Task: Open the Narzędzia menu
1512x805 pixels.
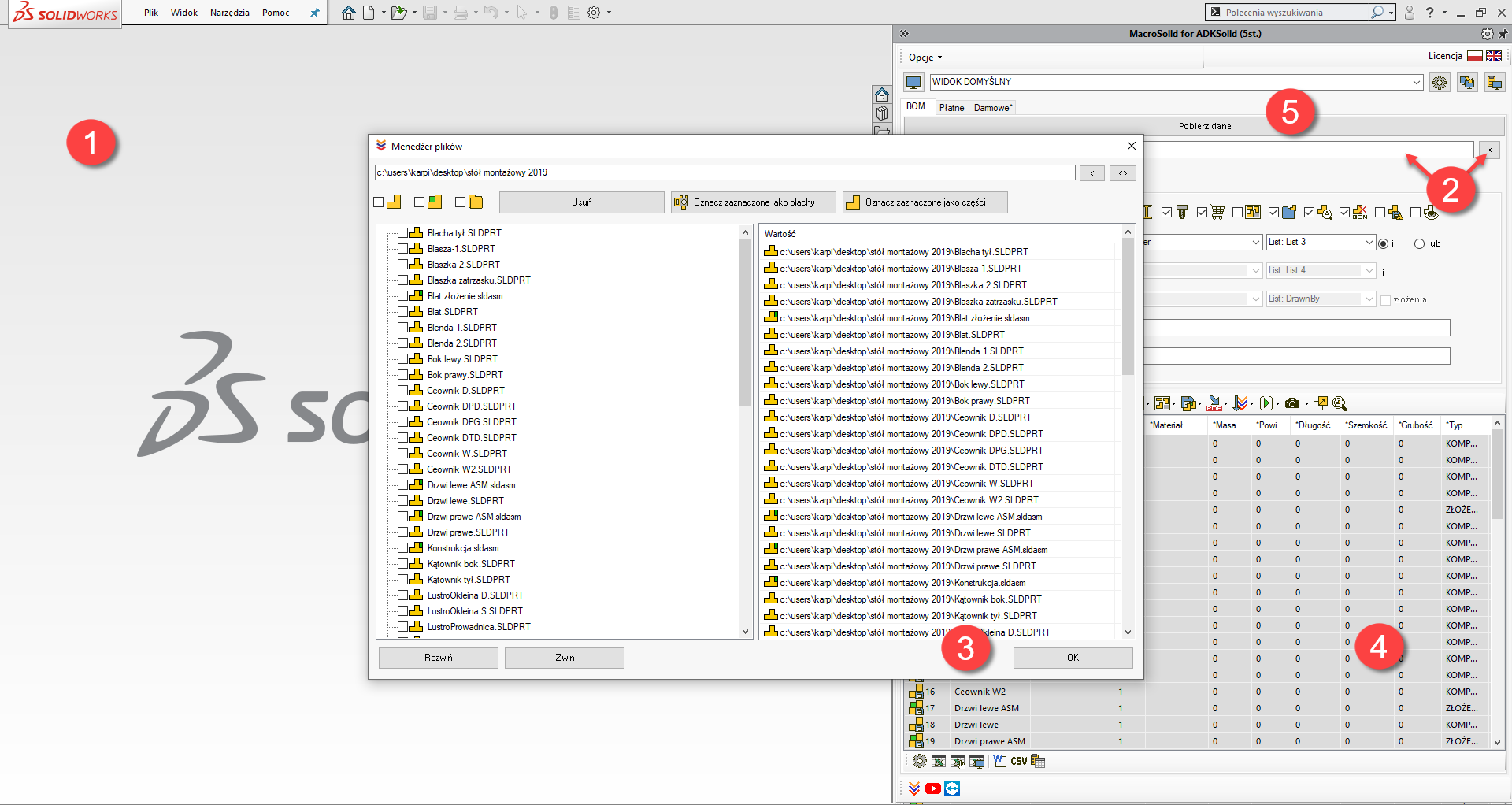Action: (230, 13)
